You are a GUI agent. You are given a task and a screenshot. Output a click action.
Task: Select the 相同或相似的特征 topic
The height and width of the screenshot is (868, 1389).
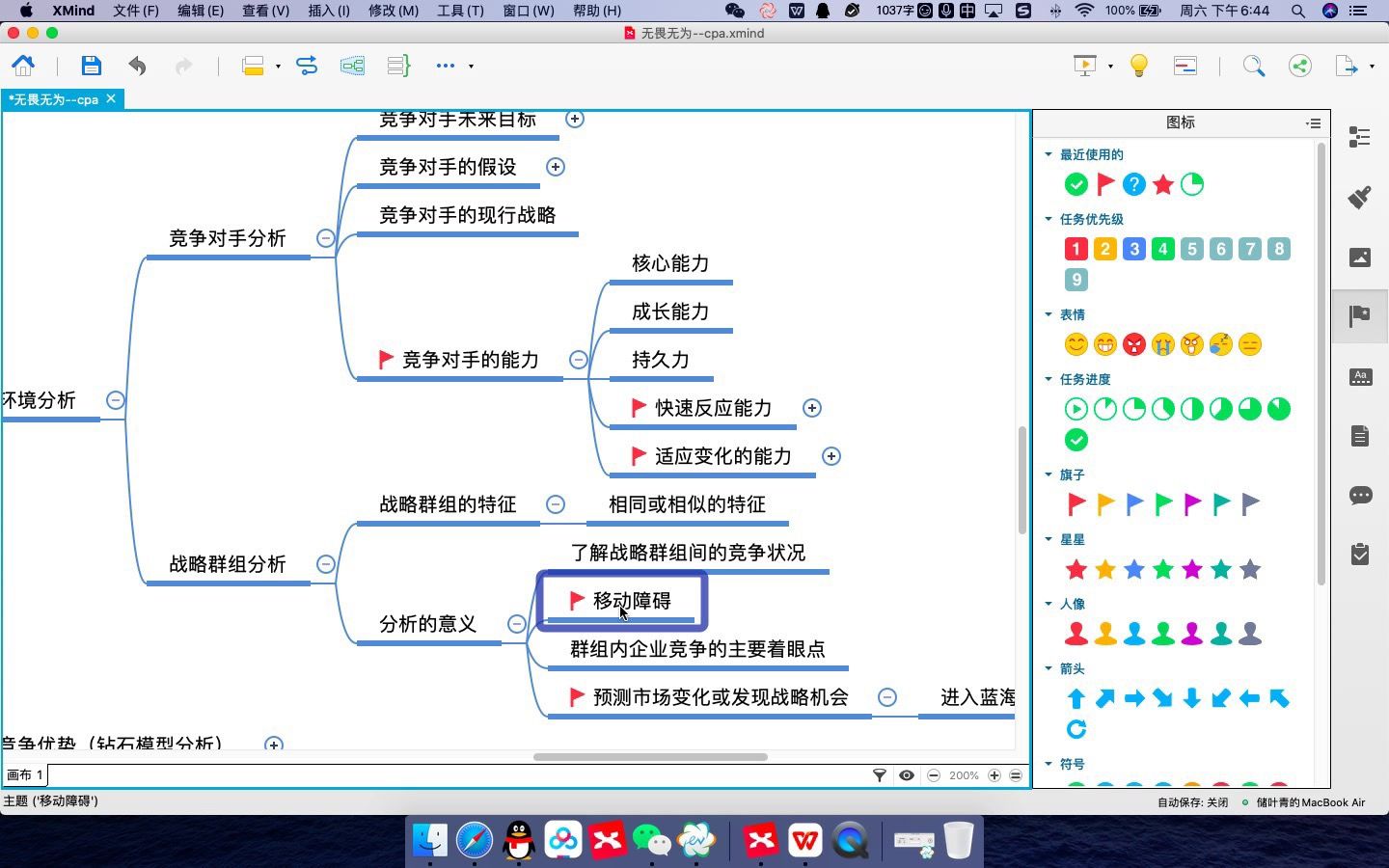tap(687, 504)
